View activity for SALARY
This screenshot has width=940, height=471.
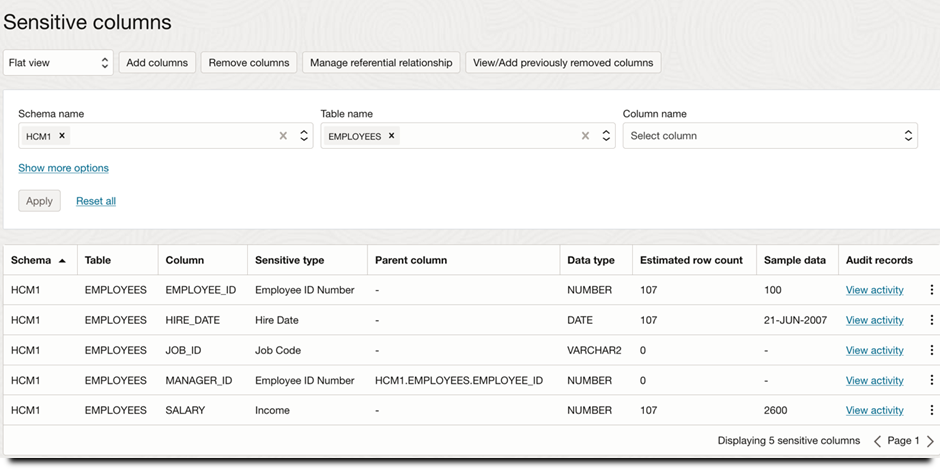tap(875, 410)
